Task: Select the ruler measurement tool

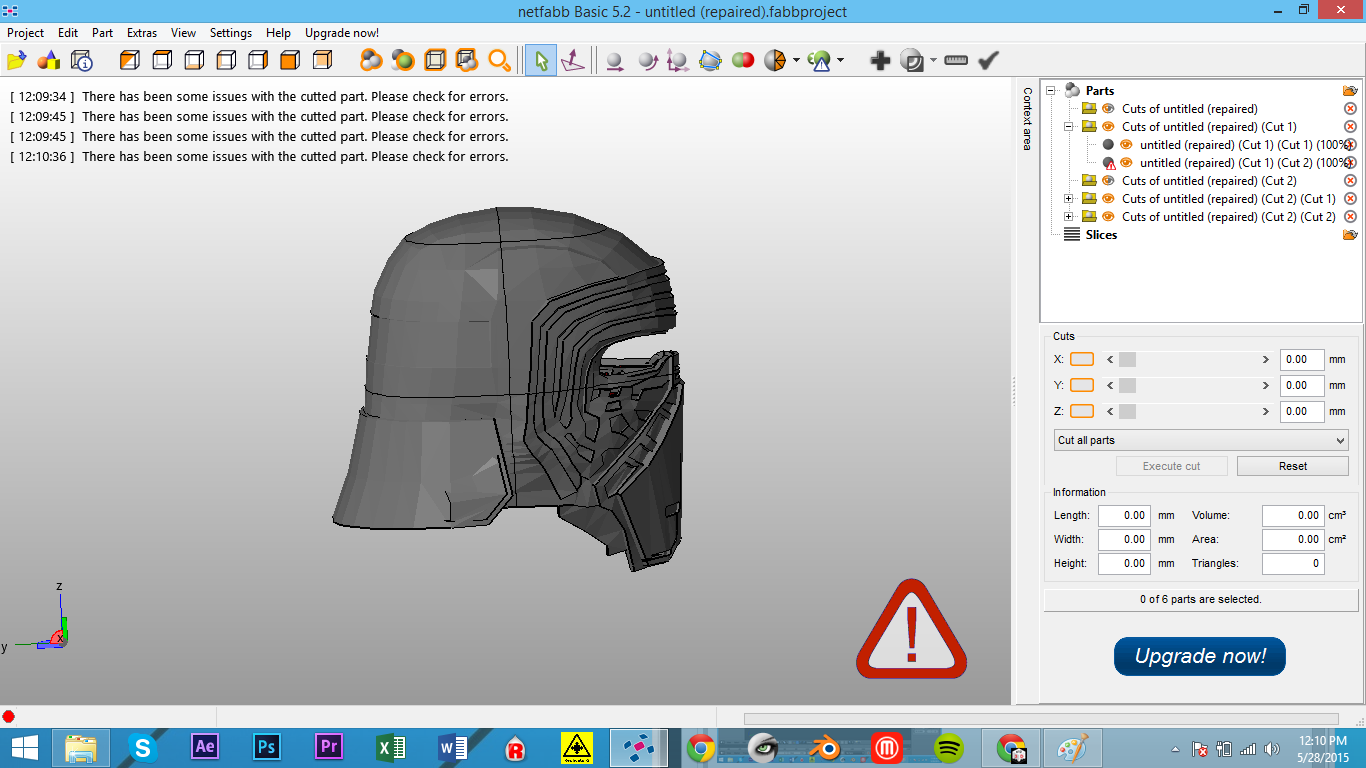Action: click(x=956, y=61)
